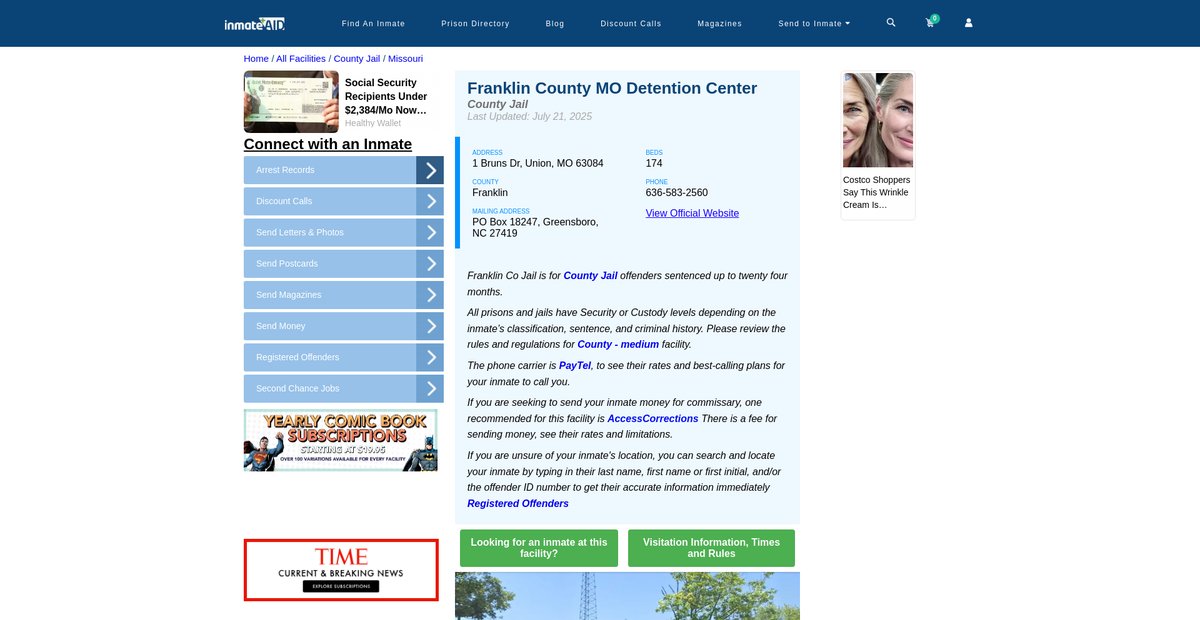Open the PayTel phone carrier link

575,366
